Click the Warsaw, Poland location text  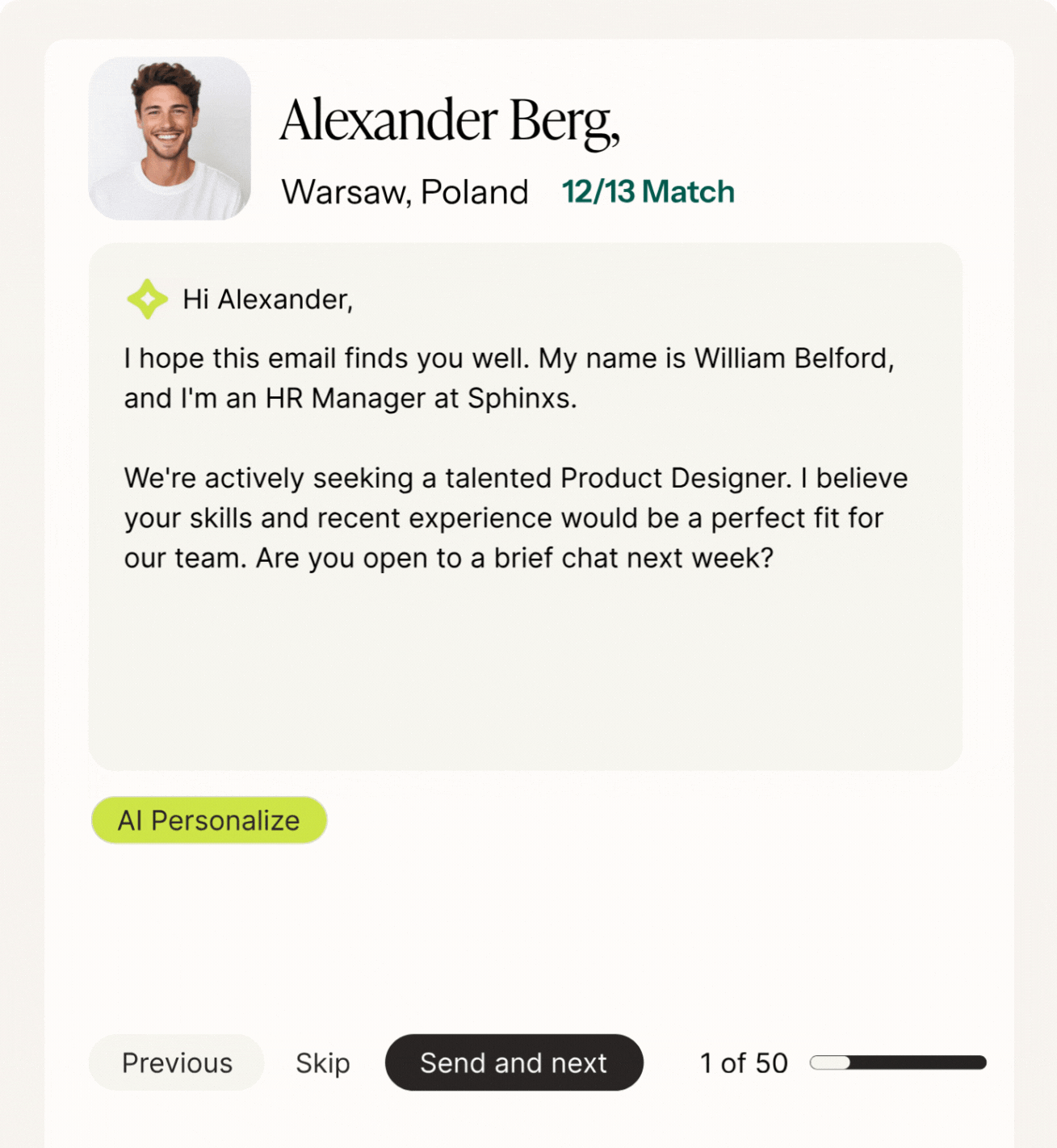(405, 192)
